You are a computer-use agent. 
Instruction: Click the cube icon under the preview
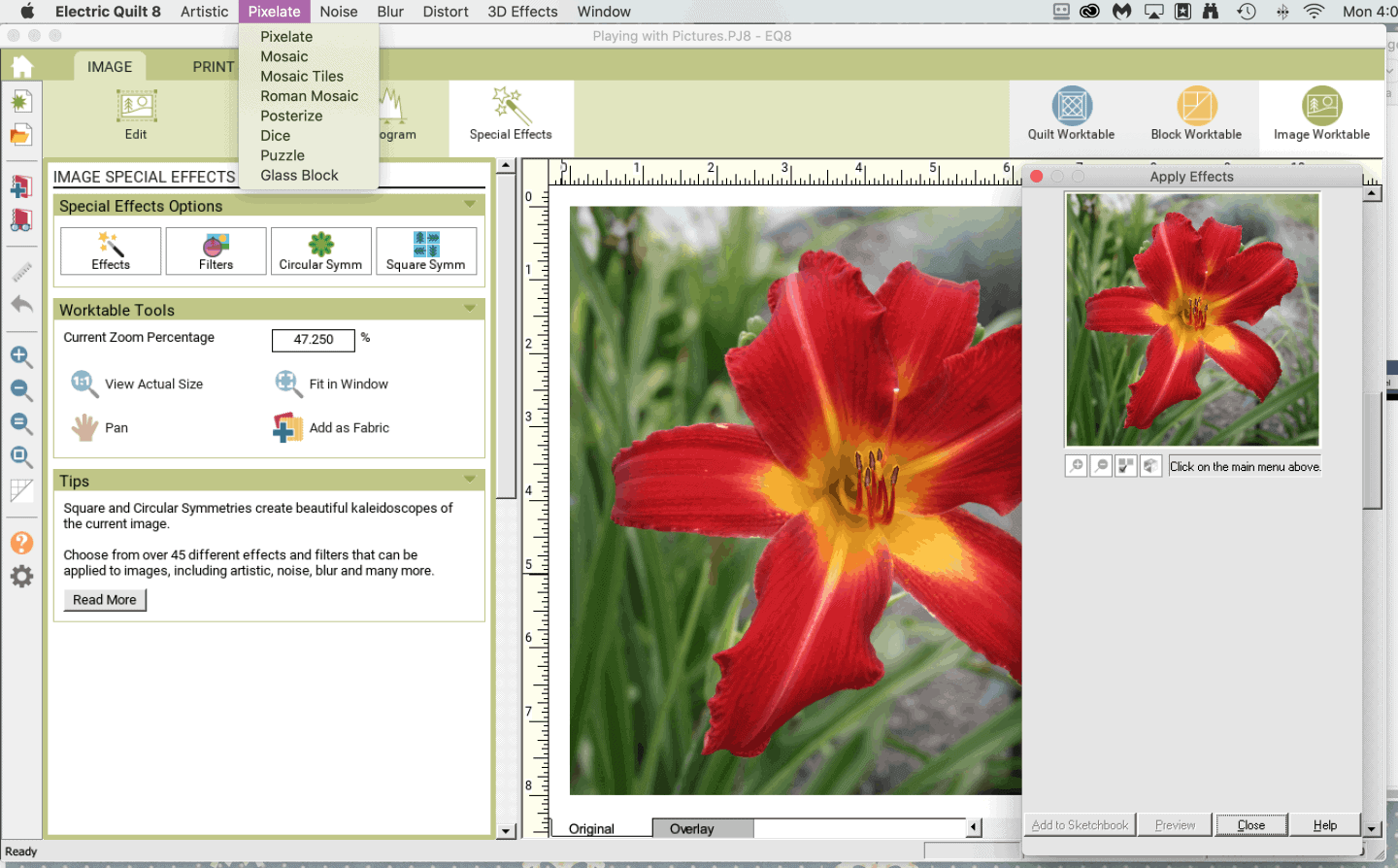pos(1151,466)
